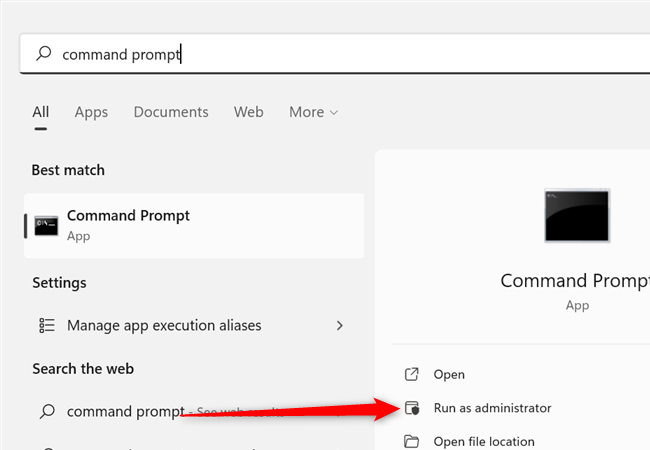Select the "command prompt" web search suggestion
The image size is (650, 450).
(x=125, y=411)
